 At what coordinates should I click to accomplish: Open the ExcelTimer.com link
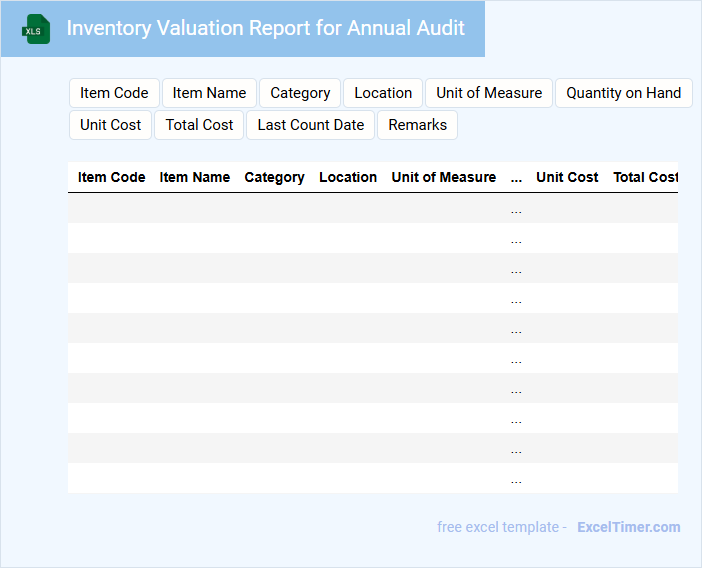[x=628, y=527]
